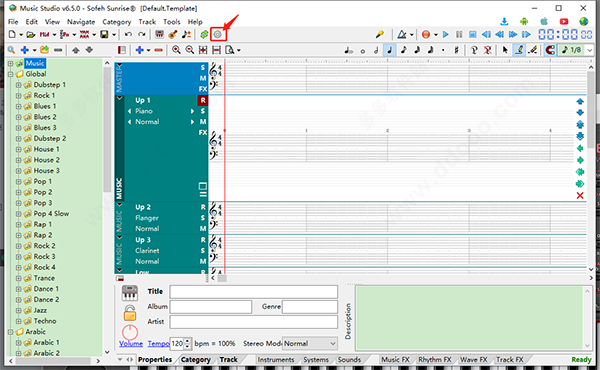The height and width of the screenshot is (370, 600).
Task: Select the whole note duration icon
Action: point(362,51)
